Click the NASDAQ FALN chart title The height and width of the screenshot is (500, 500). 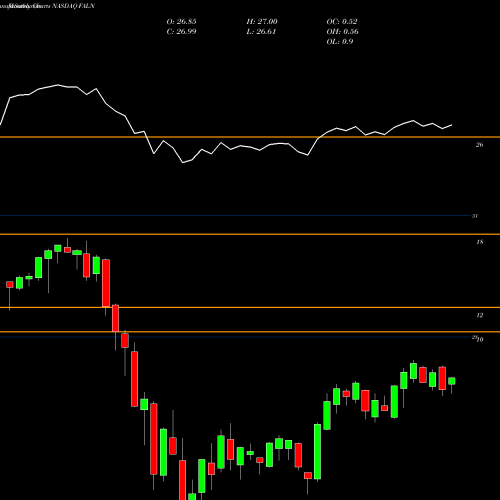coord(74,6)
